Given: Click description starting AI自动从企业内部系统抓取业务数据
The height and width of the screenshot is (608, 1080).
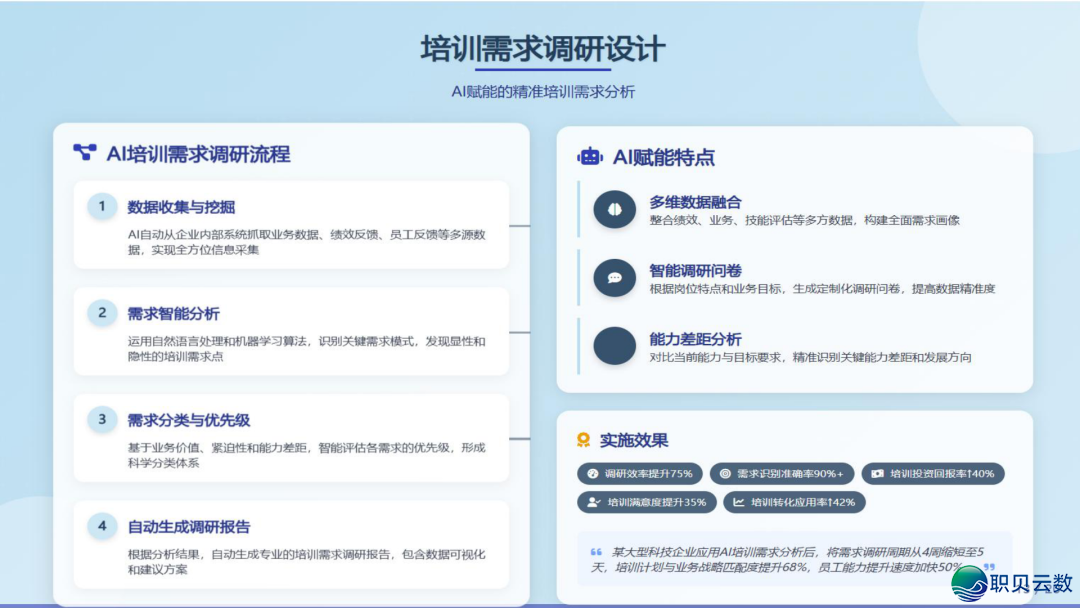Looking at the screenshot, I should (307, 242).
